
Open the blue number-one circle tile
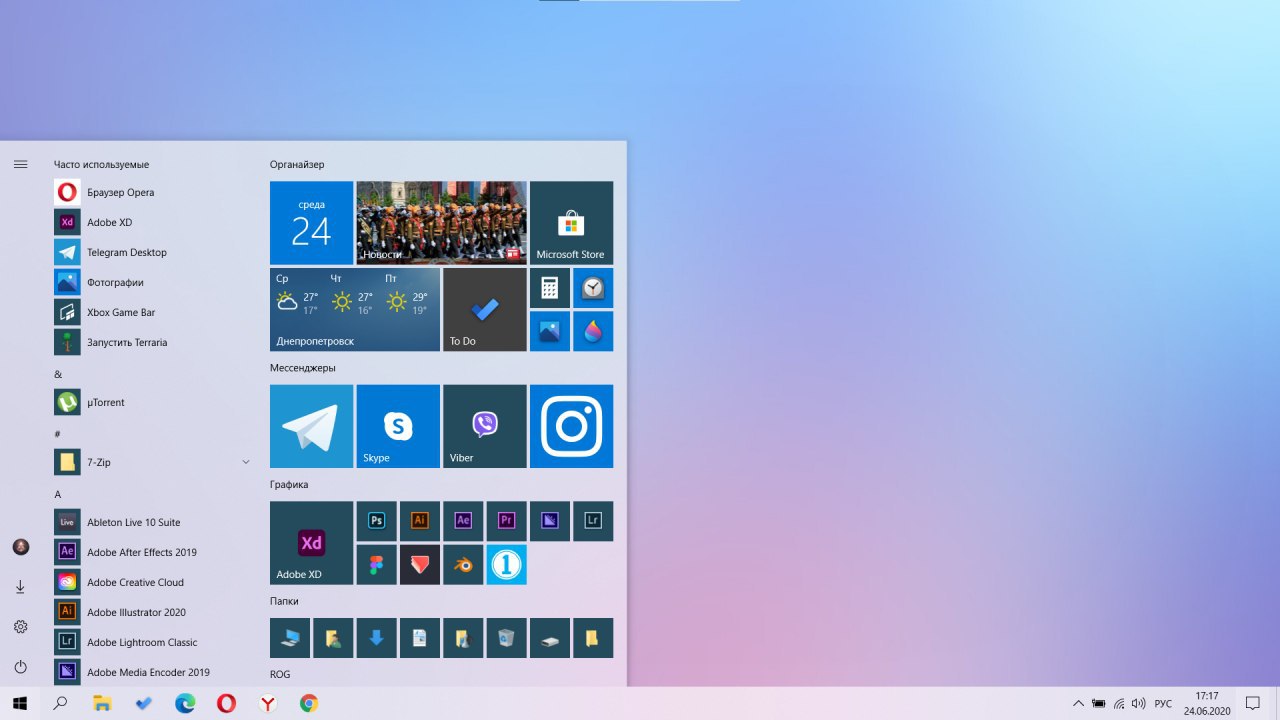click(x=507, y=565)
